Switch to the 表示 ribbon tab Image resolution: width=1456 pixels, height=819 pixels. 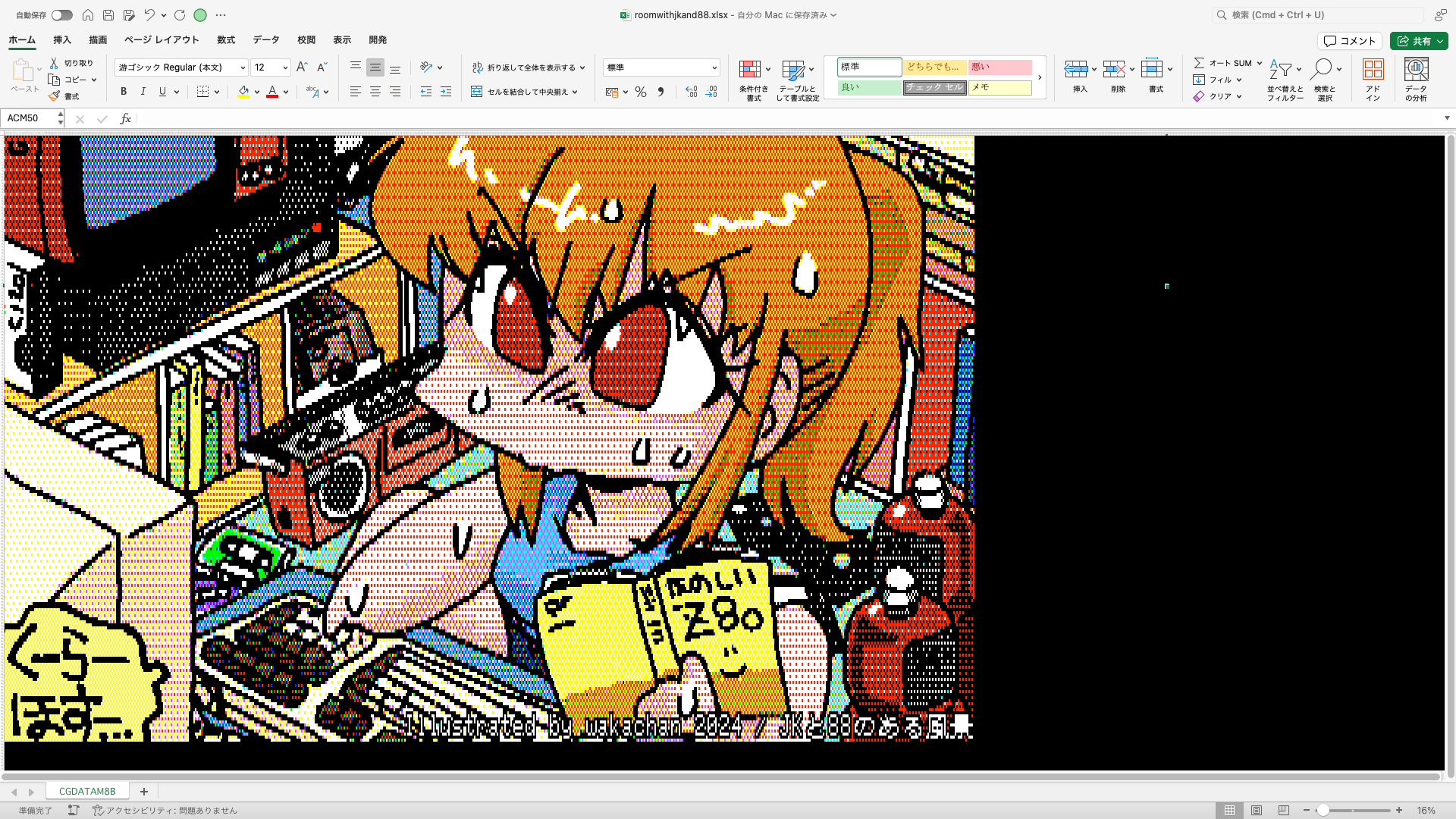tap(342, 40)
